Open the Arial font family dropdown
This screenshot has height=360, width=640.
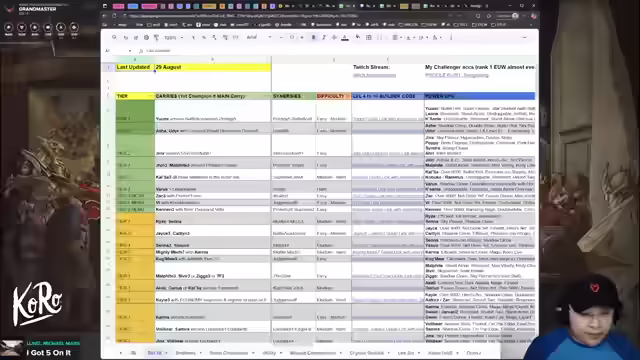tap(259, 38)
